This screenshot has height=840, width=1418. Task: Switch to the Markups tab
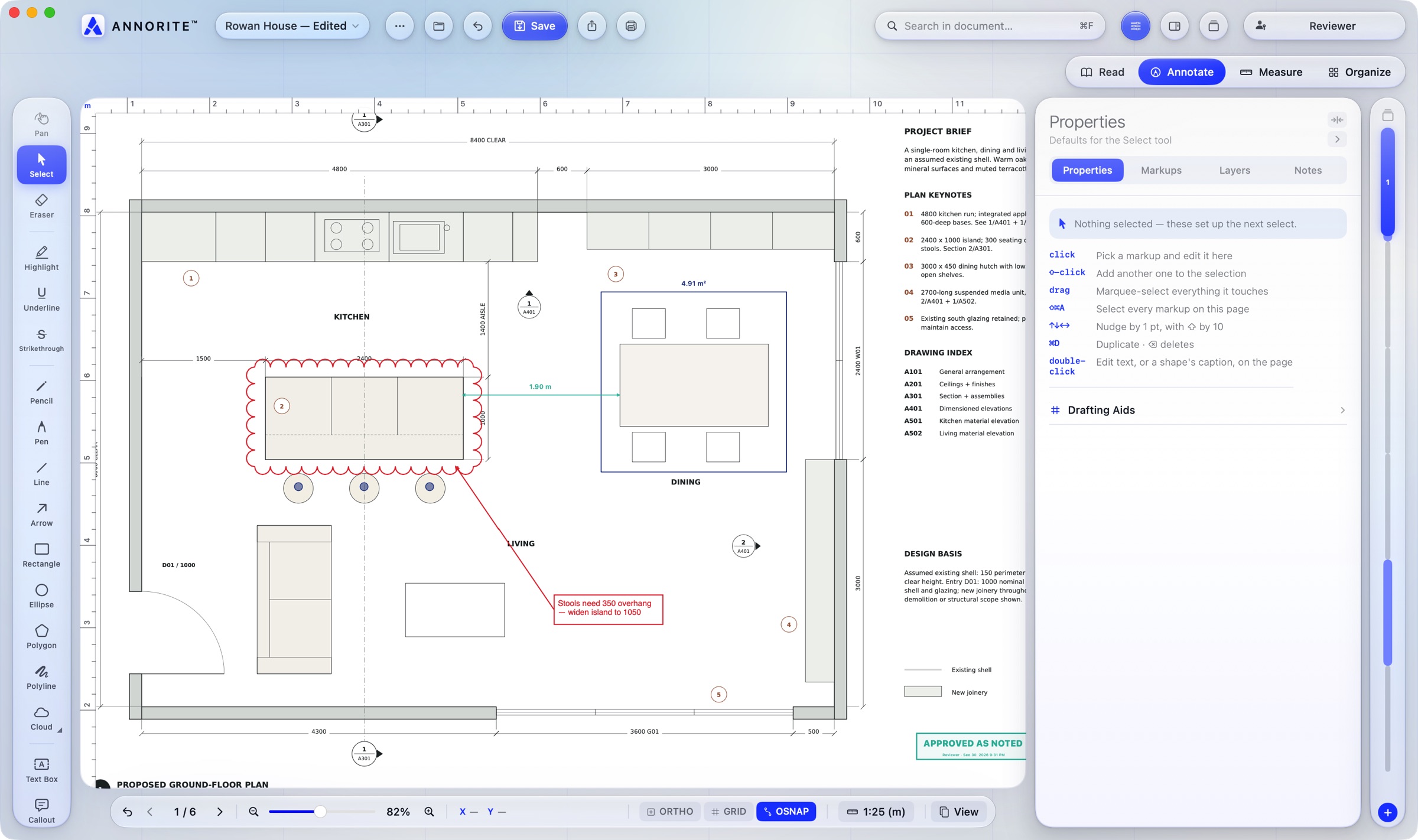(1161, 170)
